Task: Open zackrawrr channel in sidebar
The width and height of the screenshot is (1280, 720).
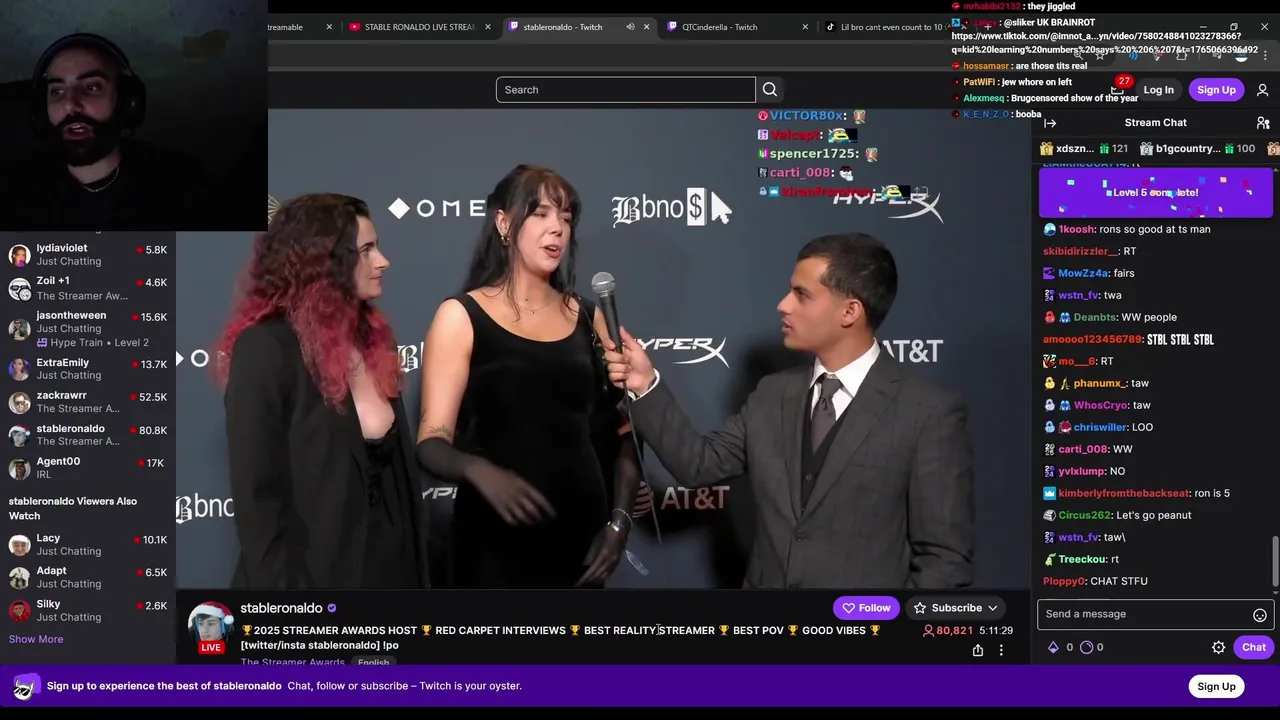Action: (x=88, y=402)
